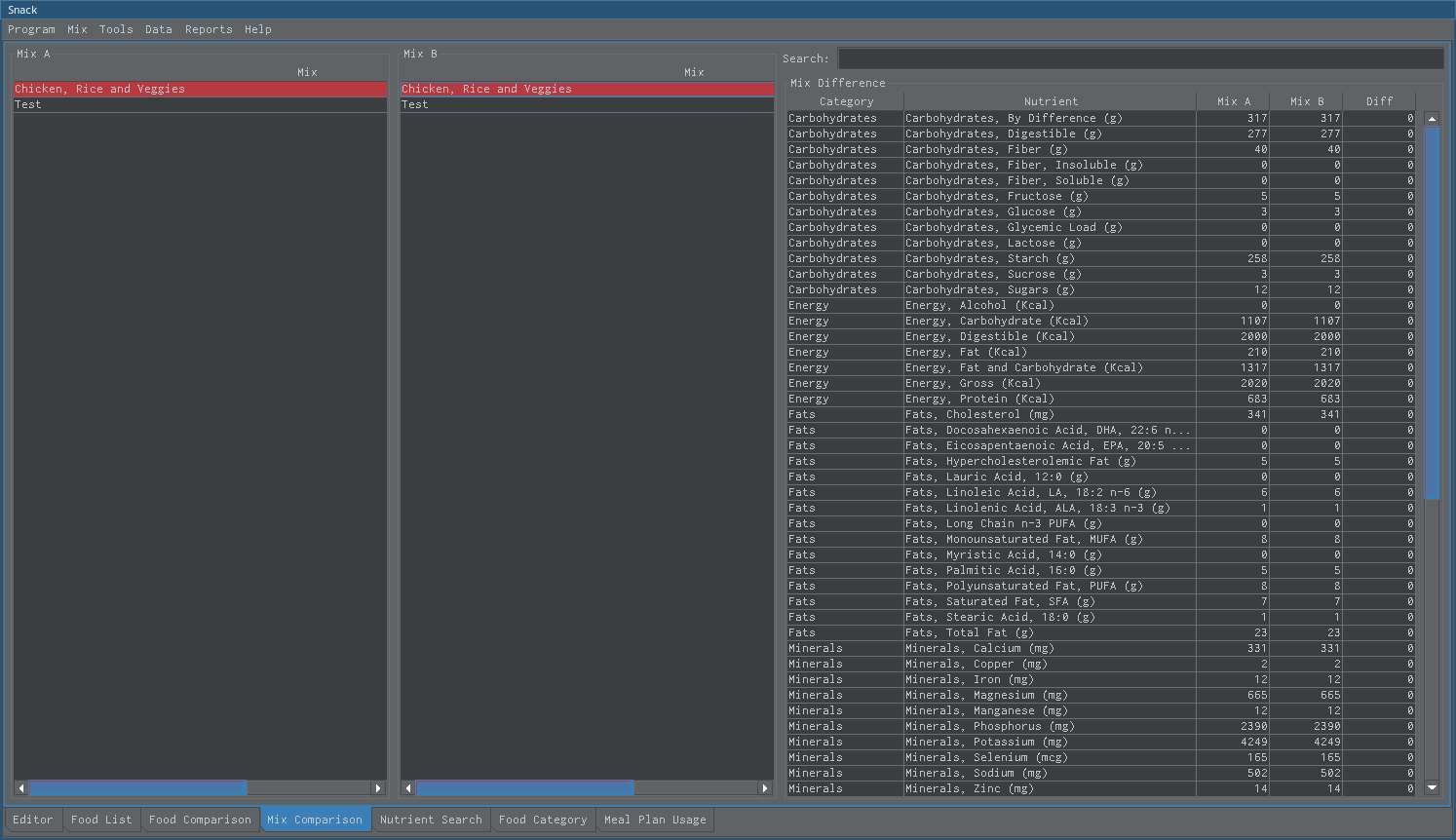Select the Carbohydrates, Fiber, Insoluble (g) row
The image size is (1456, 840).
(1101, 165)
